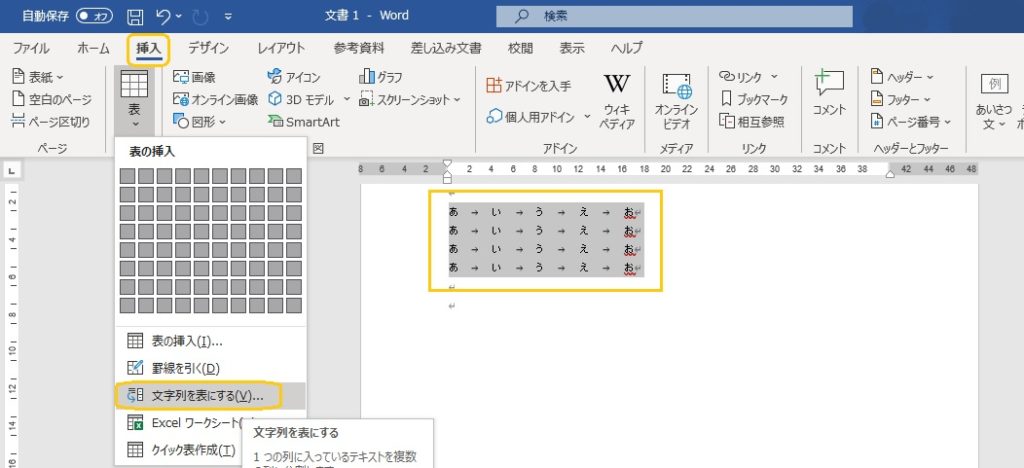Insert an オンラインビデオ online video
The height and width of the screenshot is (468, 1024).
coord(676,98)
